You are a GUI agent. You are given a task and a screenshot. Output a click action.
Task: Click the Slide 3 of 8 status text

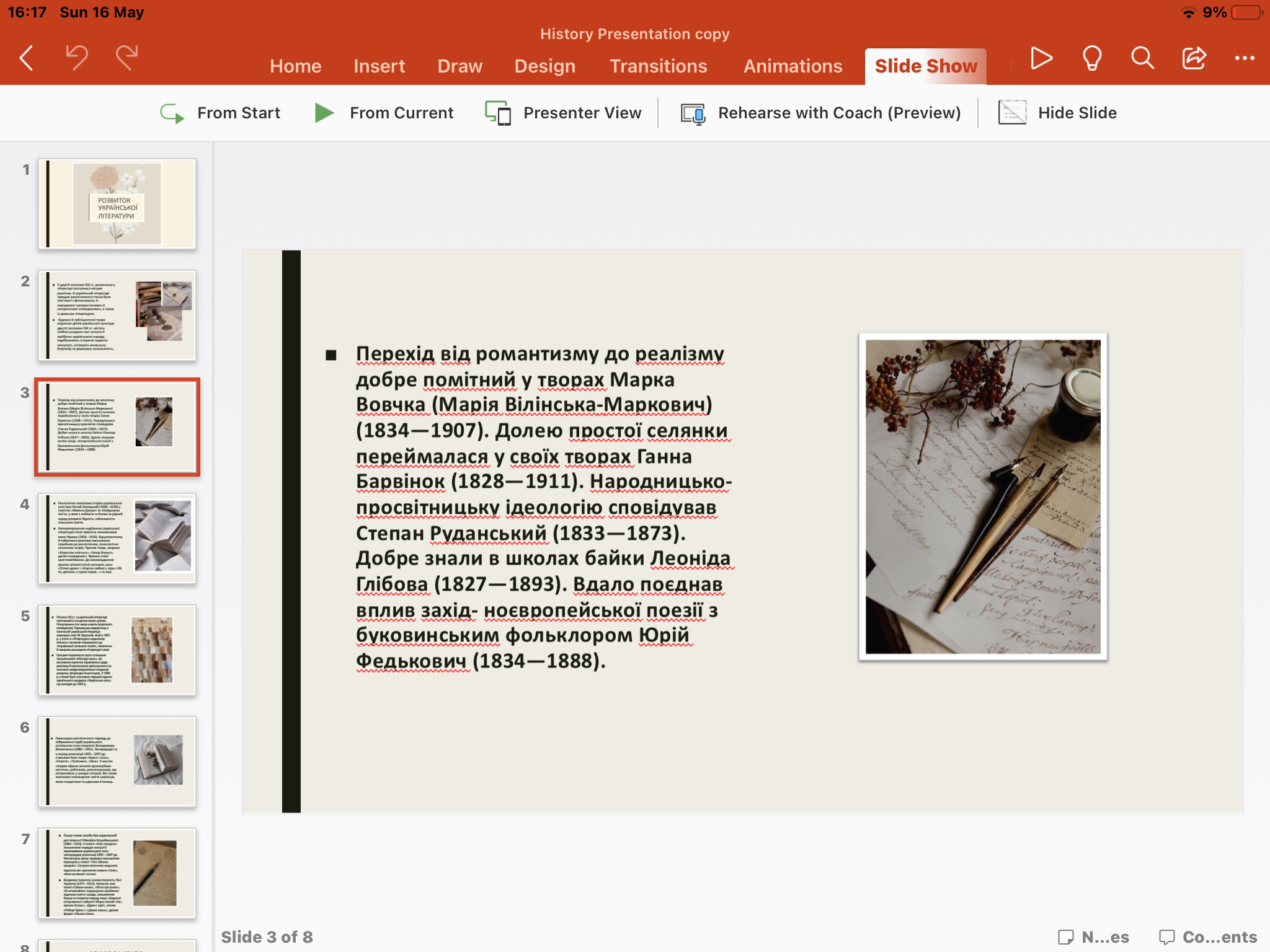(267, 937)
